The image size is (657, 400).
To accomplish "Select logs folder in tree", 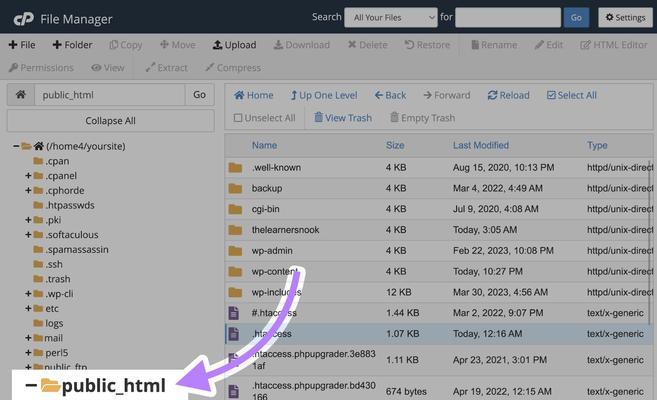I will tap(48, 323).
